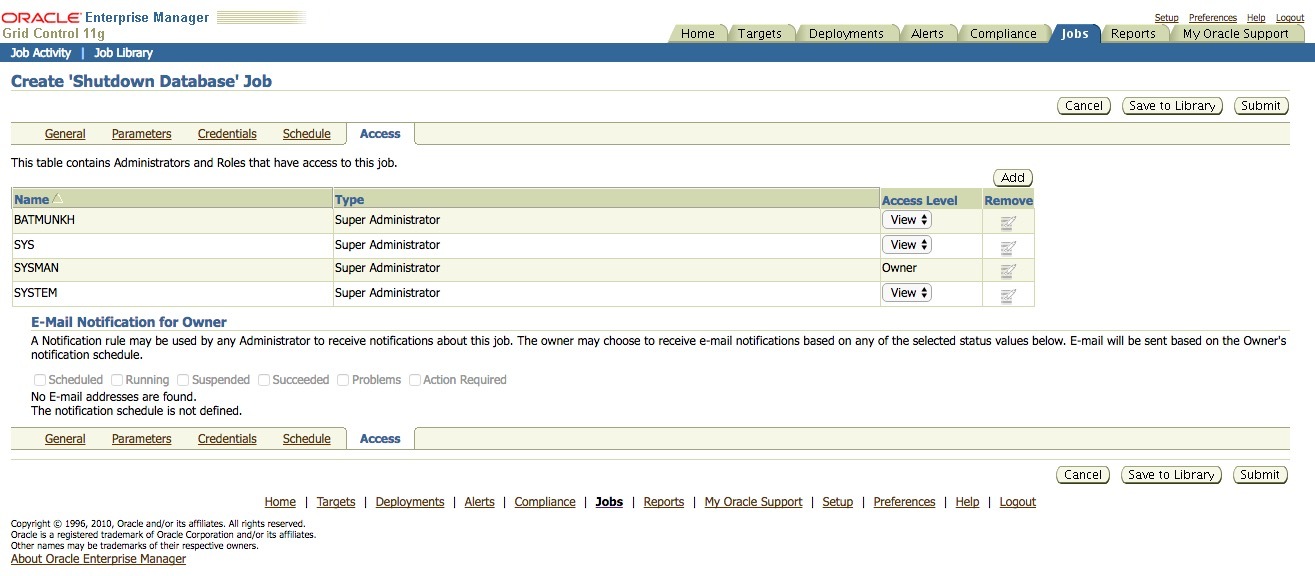Click remove icon for SYSMAN row

(x=1008, y=271)
